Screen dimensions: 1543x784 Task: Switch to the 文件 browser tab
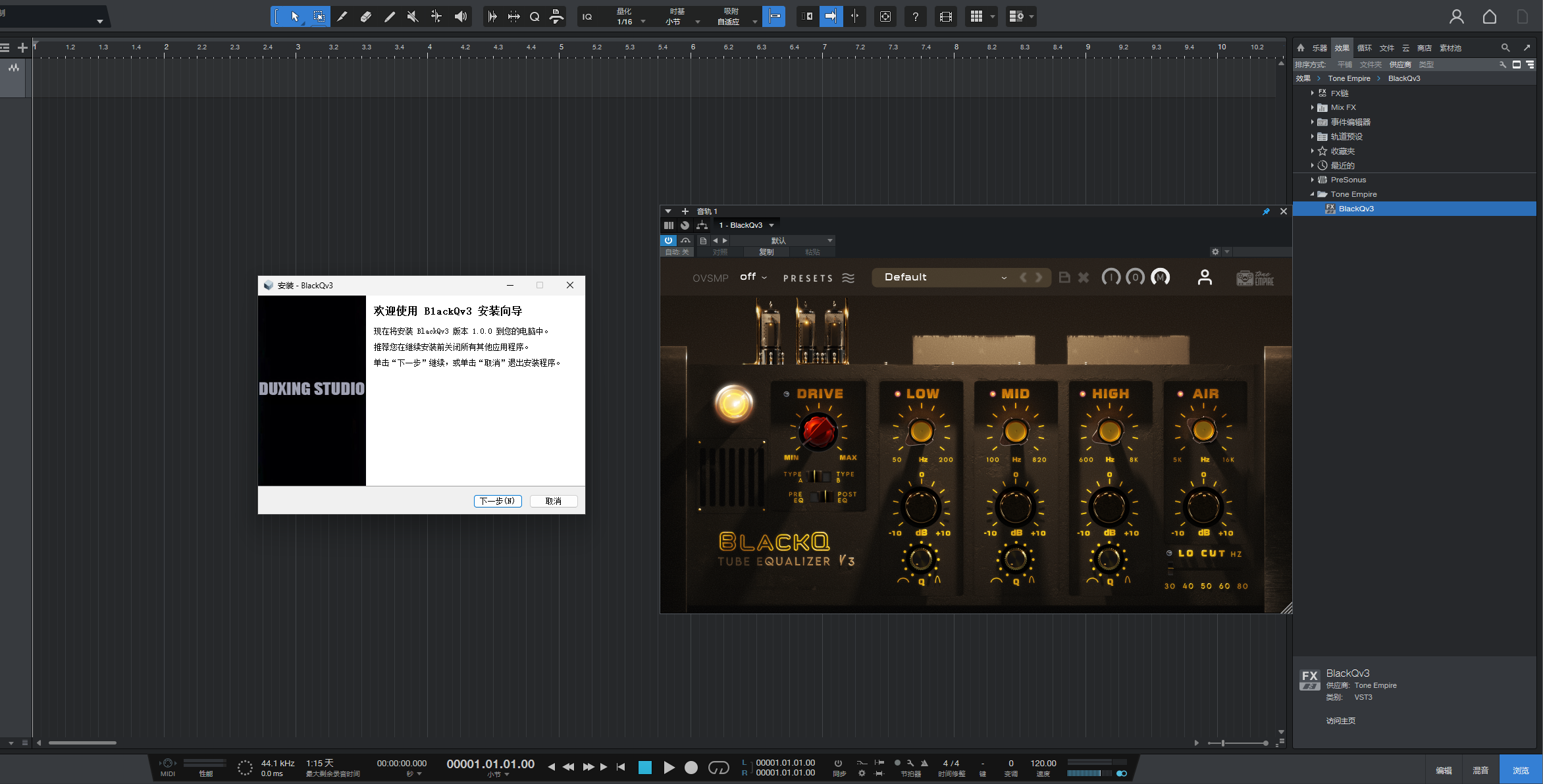[x=1386, y=48]
